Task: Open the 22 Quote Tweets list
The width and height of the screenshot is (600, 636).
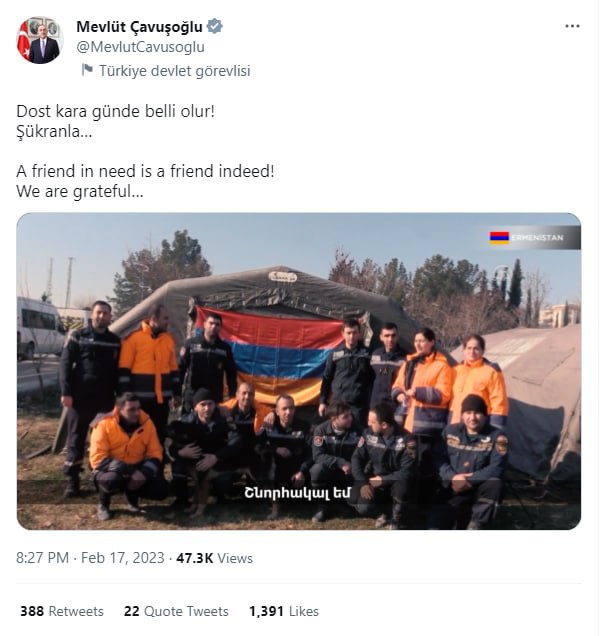Action: (176, 611)
